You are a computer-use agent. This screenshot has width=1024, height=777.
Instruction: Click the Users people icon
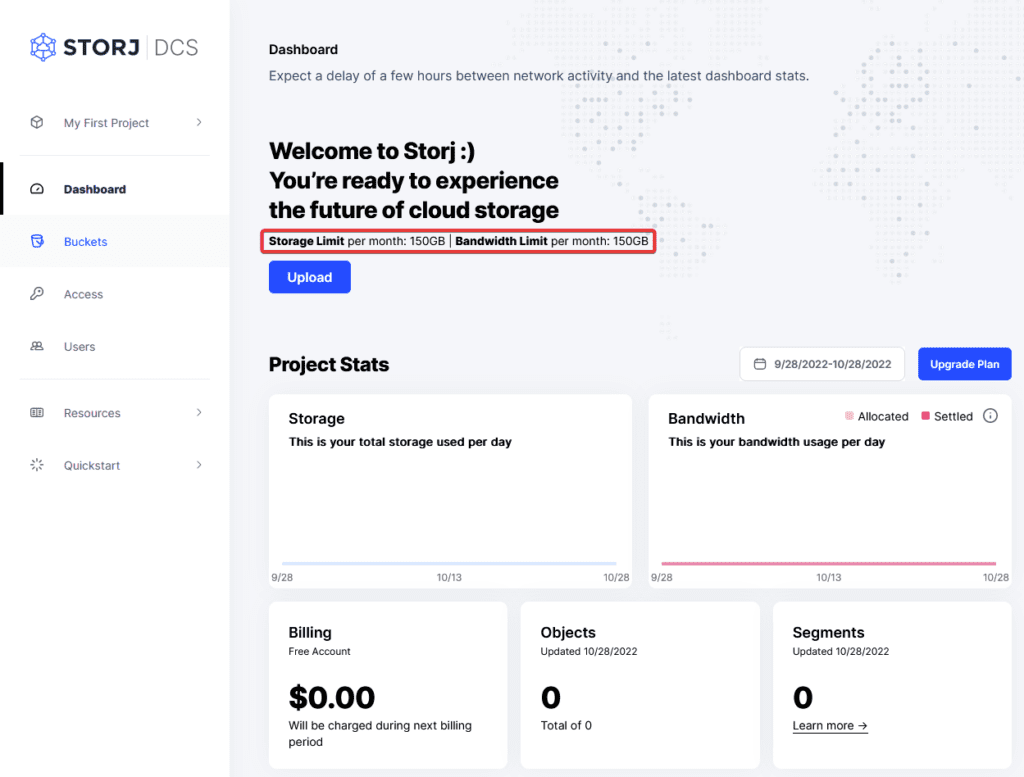(x=37, y=346)
